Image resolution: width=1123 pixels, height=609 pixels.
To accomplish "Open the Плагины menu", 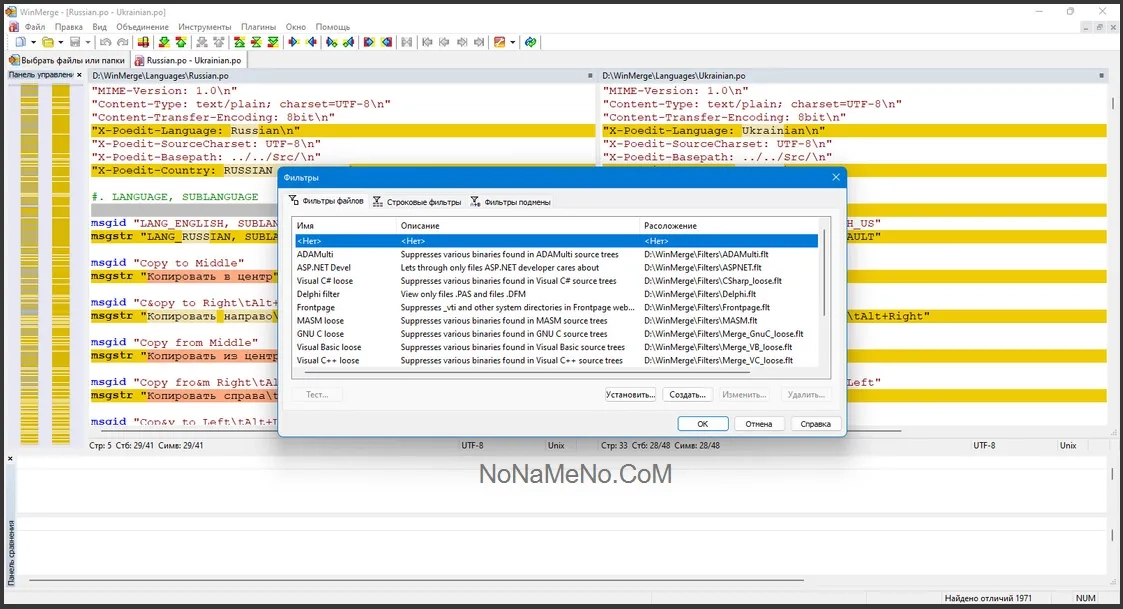I will coord(258,27).
